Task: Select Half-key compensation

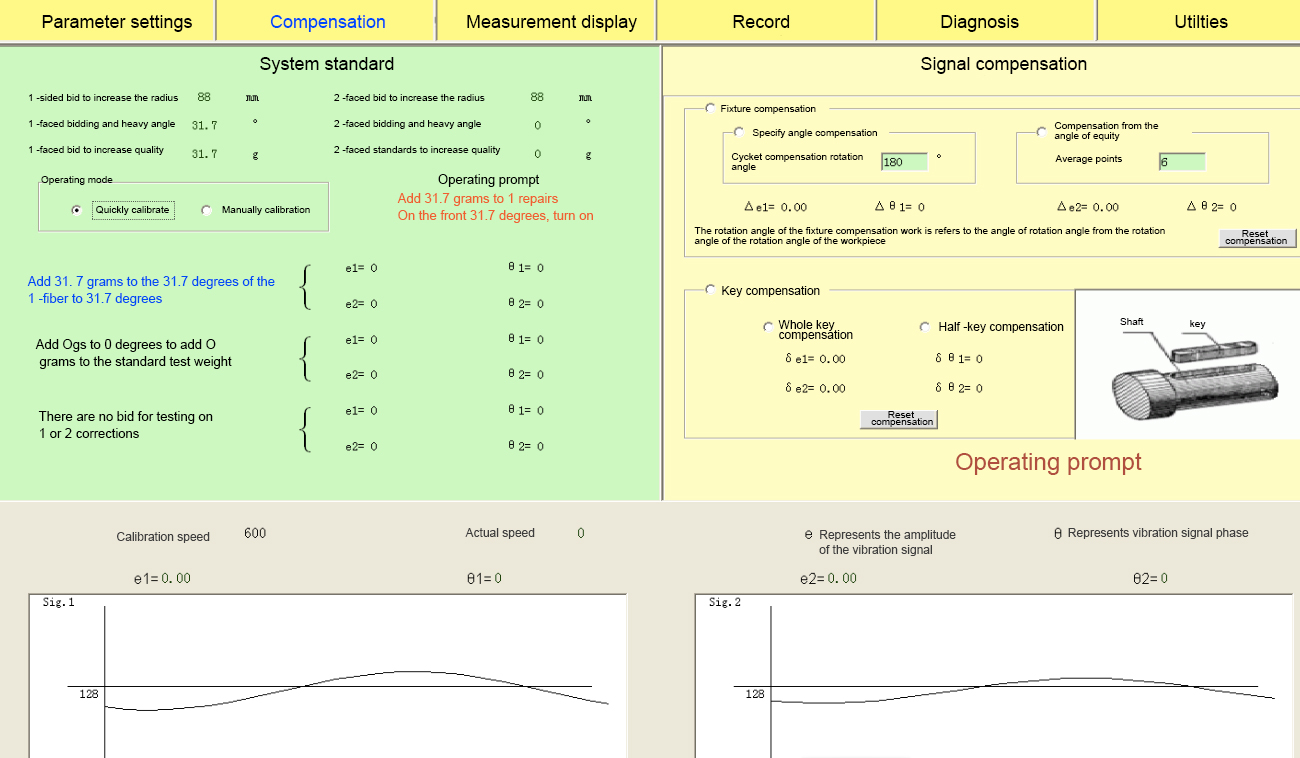Action: pos(925,327)
